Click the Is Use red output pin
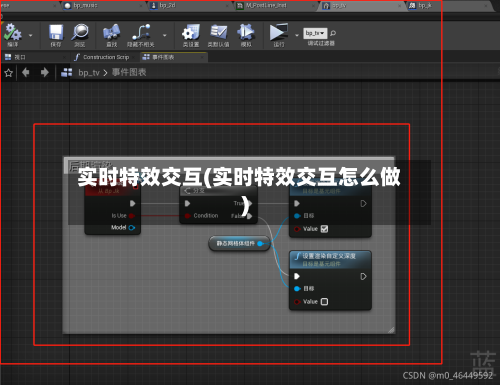The height and width of the screenshot is (385, 500). click(132, 216)
